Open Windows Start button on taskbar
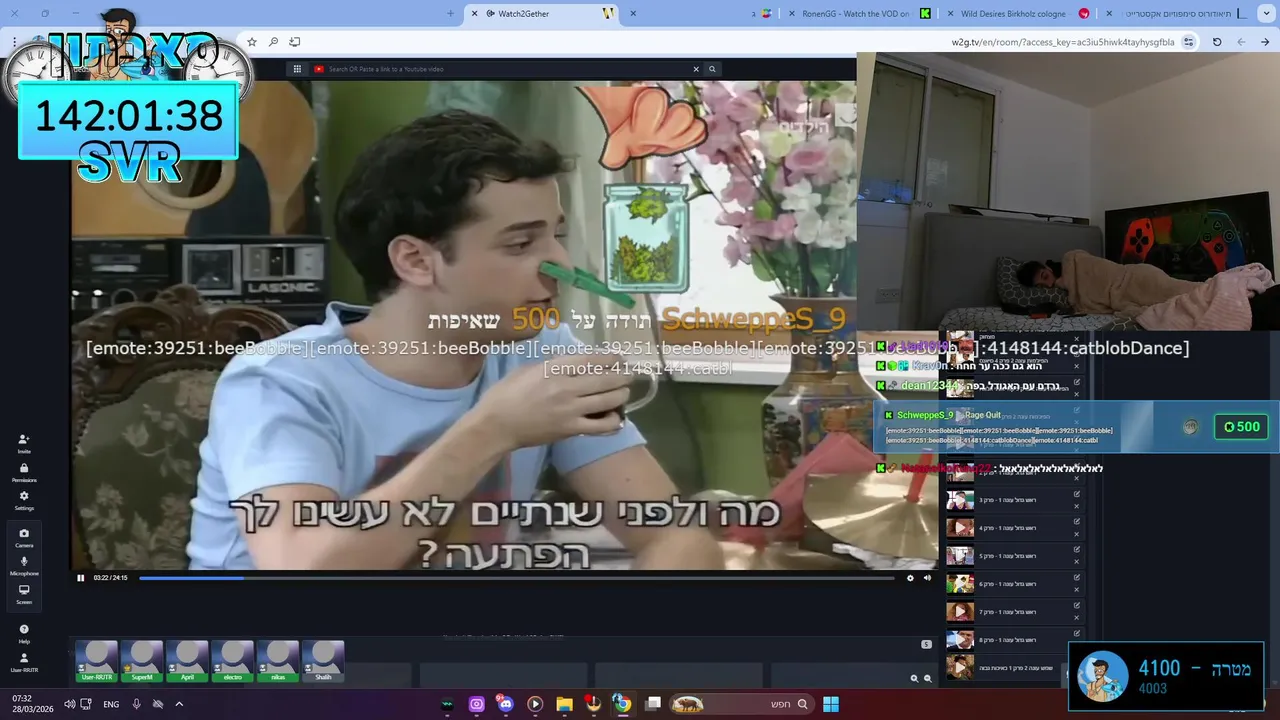Screen dimensions: 1280x720 [830, 704]
